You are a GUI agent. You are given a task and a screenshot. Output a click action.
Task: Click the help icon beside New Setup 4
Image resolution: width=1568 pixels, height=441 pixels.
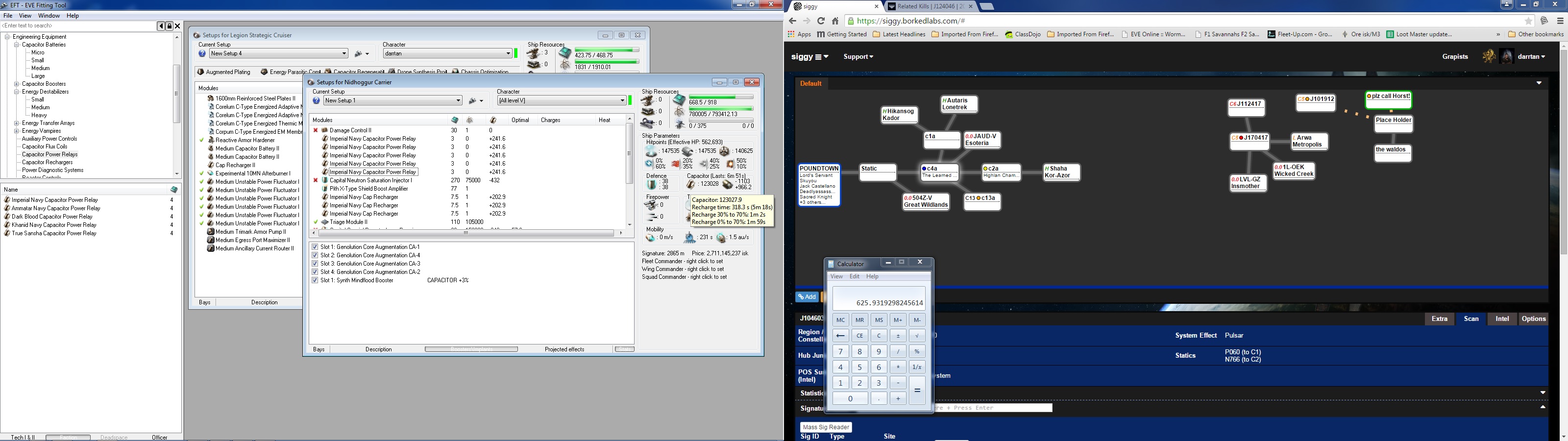(202, 53)
